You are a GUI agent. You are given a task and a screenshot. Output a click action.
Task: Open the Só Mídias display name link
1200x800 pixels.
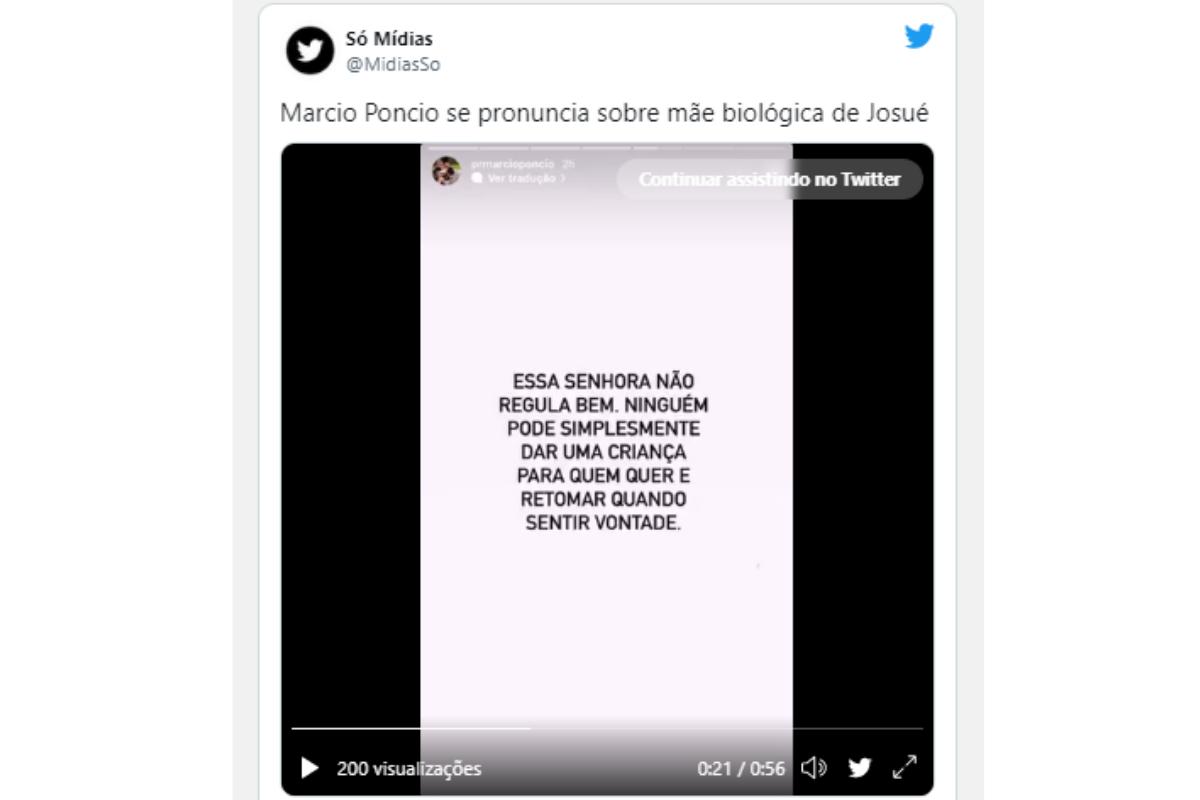389,39
